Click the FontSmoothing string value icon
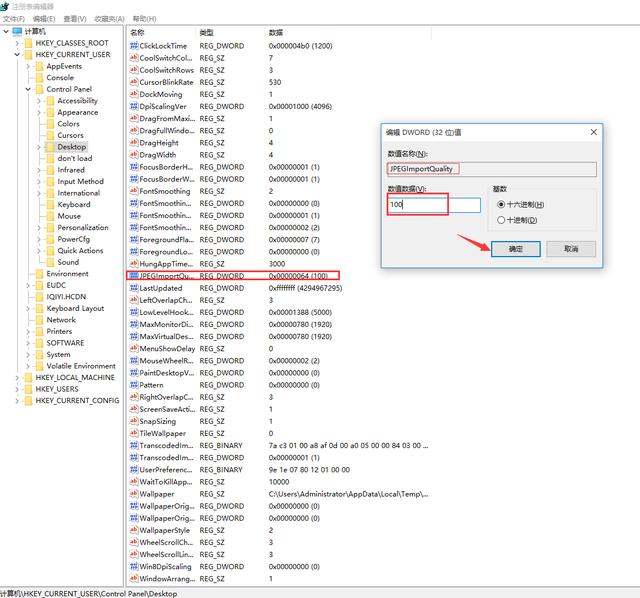The image size is (640, 598). [134, 191]
